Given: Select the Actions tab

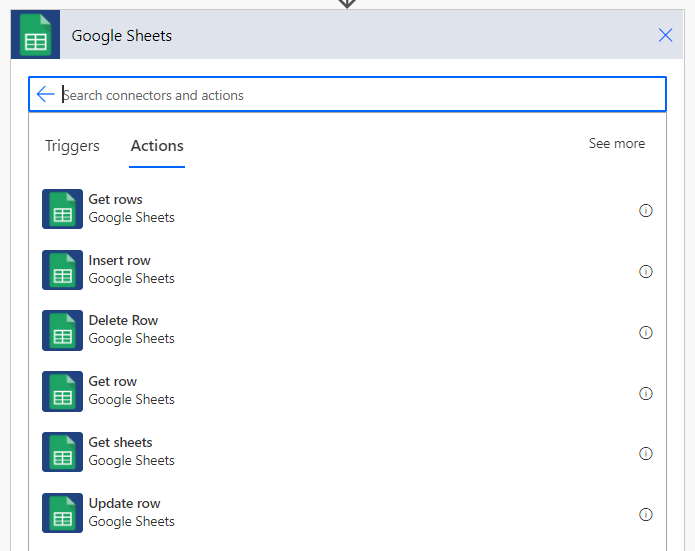Looking at the screenshot, I should (x=157, y=146).
